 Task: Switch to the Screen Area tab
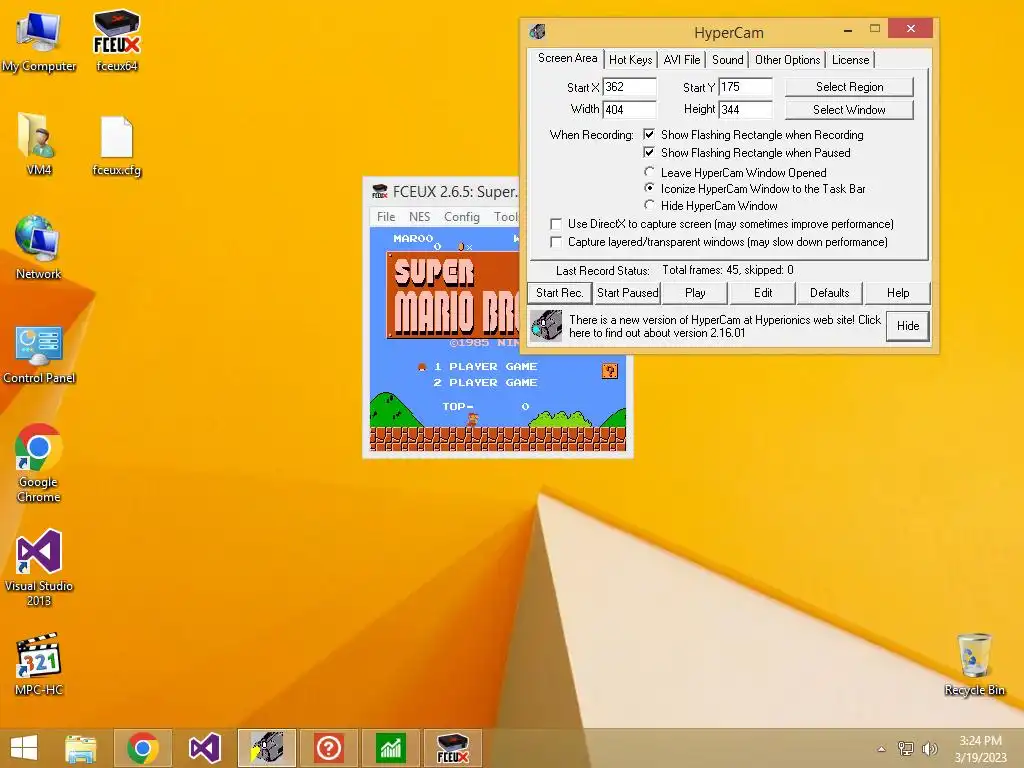[567, 58]
